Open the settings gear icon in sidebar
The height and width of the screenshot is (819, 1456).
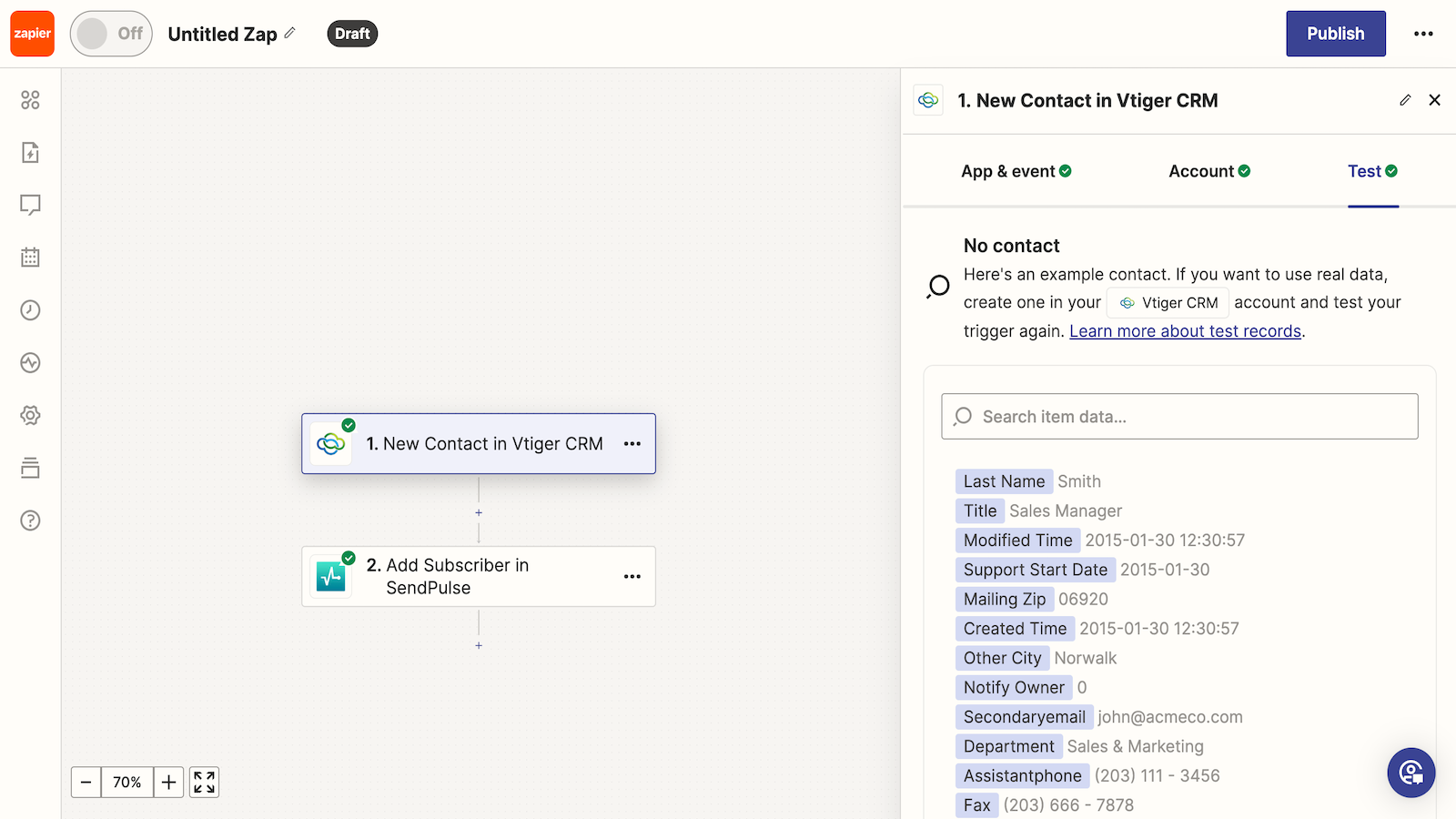coord(30,415)
